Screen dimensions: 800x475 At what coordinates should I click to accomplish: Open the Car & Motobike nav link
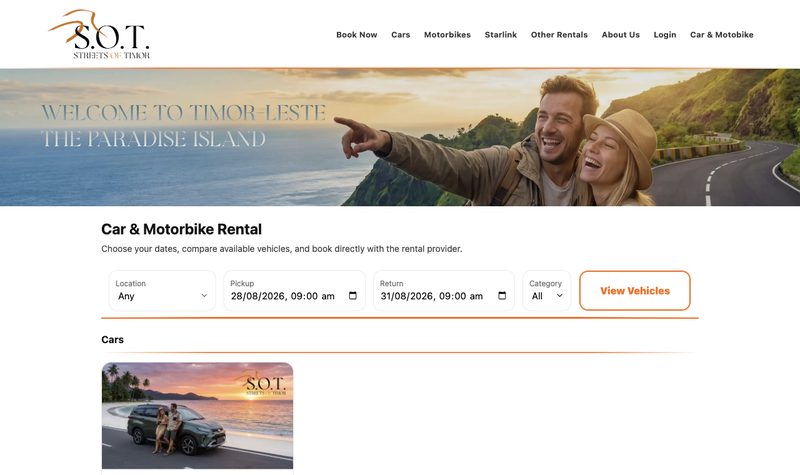[721, 35]
